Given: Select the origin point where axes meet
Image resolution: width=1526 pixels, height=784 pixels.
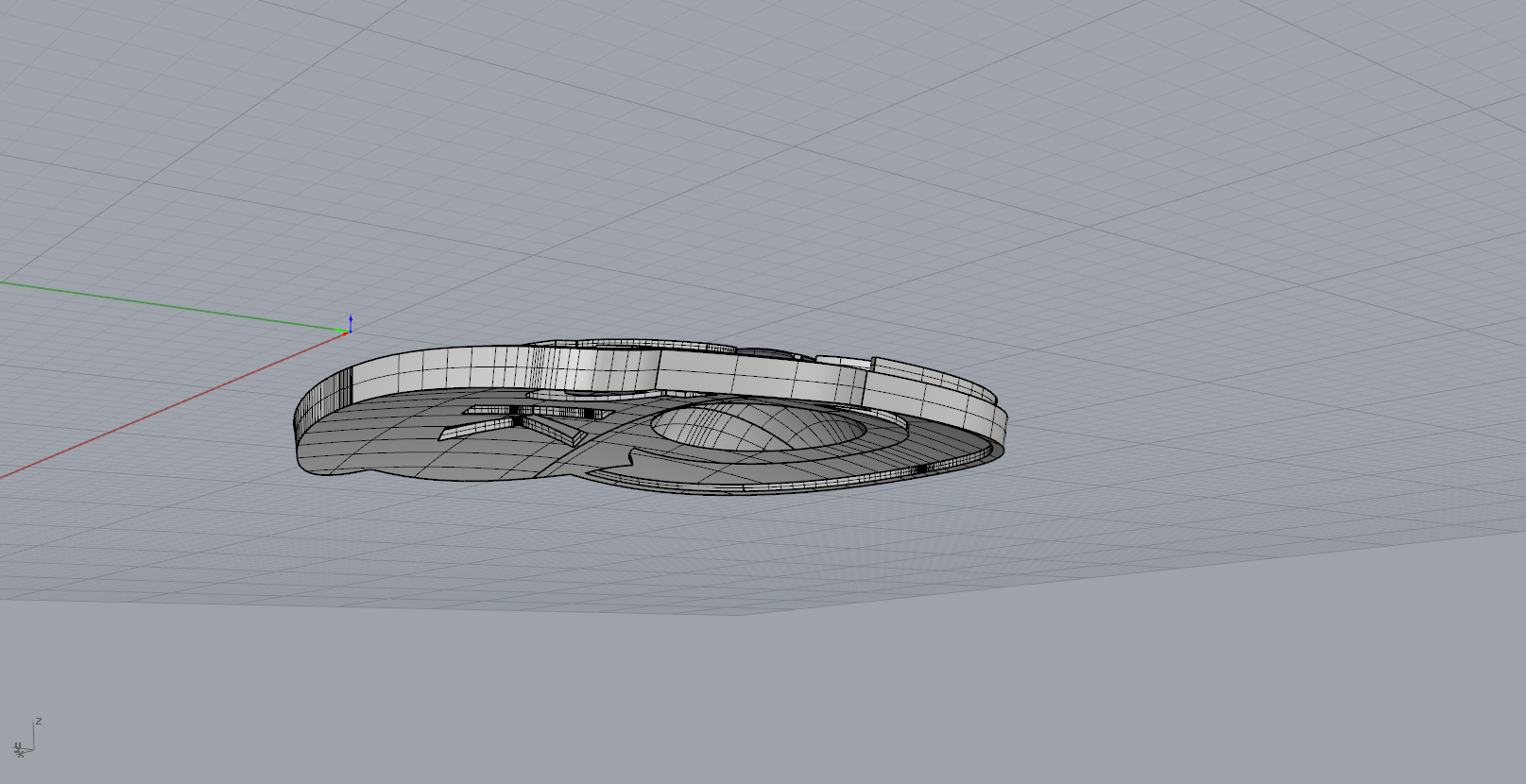Looking at the screenshot, I should click(x=349, y=332).
